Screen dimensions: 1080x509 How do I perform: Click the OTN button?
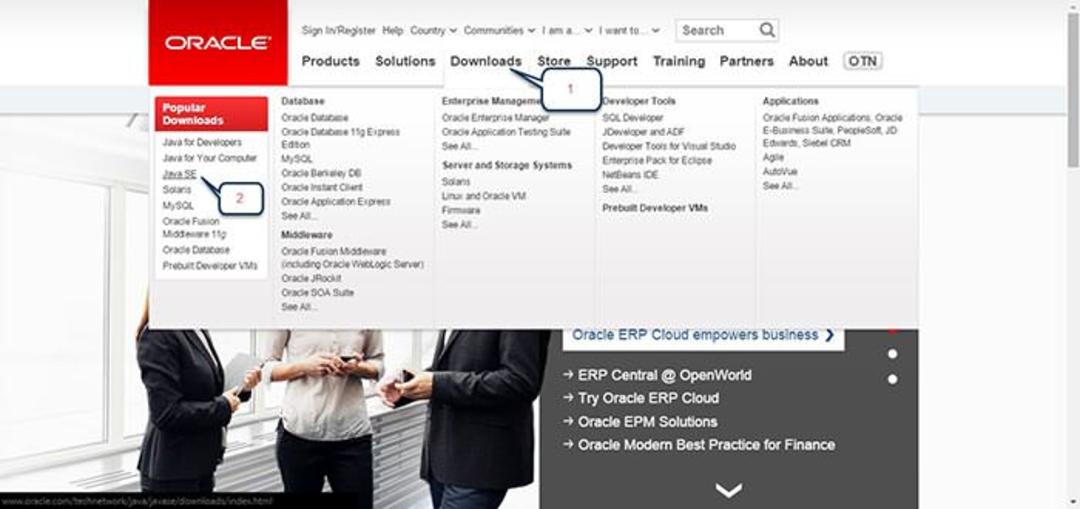(862, 61)
